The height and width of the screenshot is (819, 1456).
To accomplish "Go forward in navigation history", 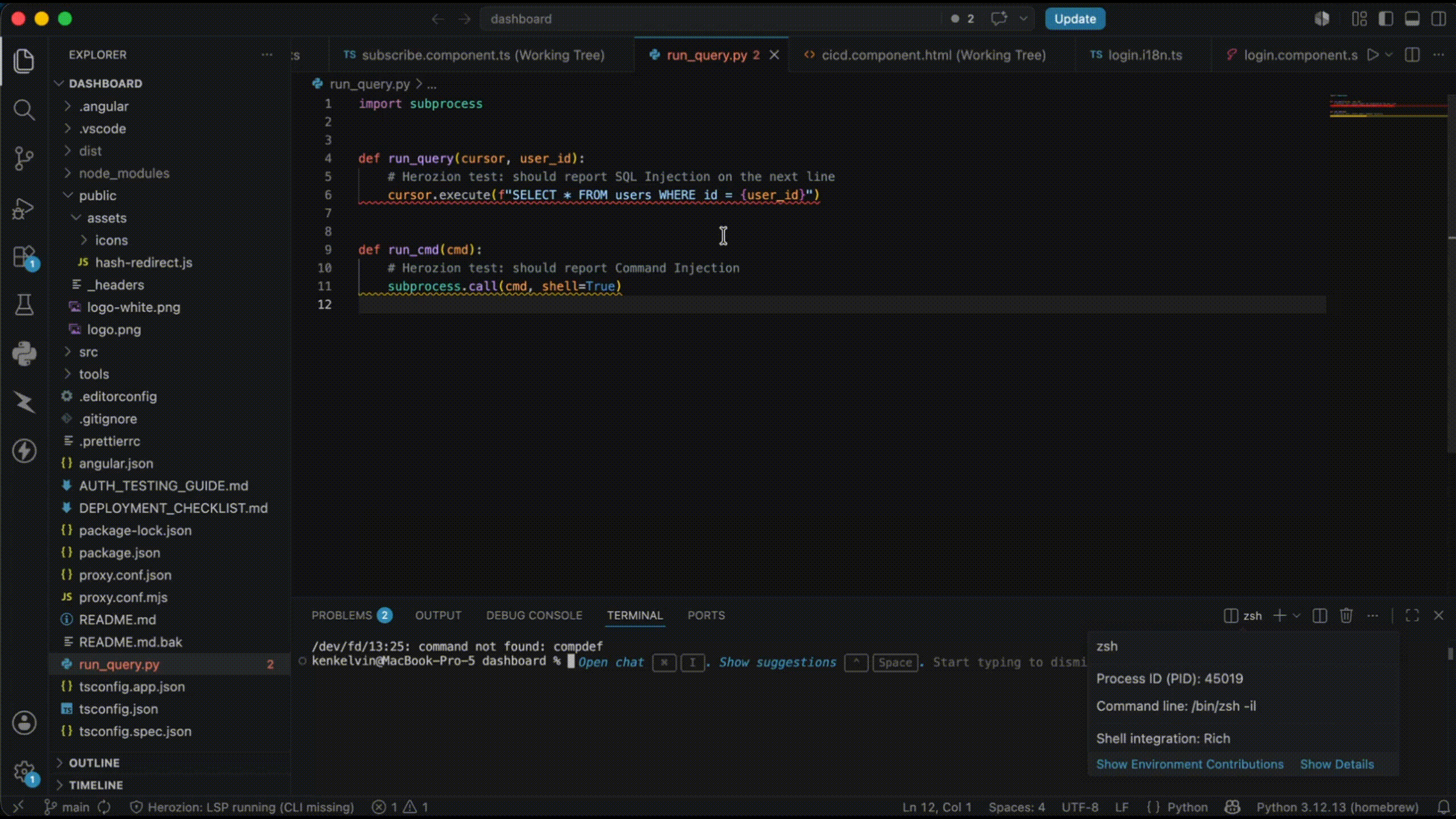I will pos(465,19).
